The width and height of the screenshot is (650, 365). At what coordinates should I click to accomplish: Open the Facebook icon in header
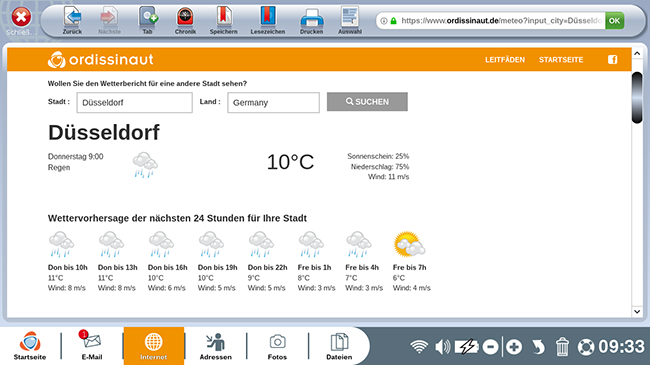click(613, 60)
